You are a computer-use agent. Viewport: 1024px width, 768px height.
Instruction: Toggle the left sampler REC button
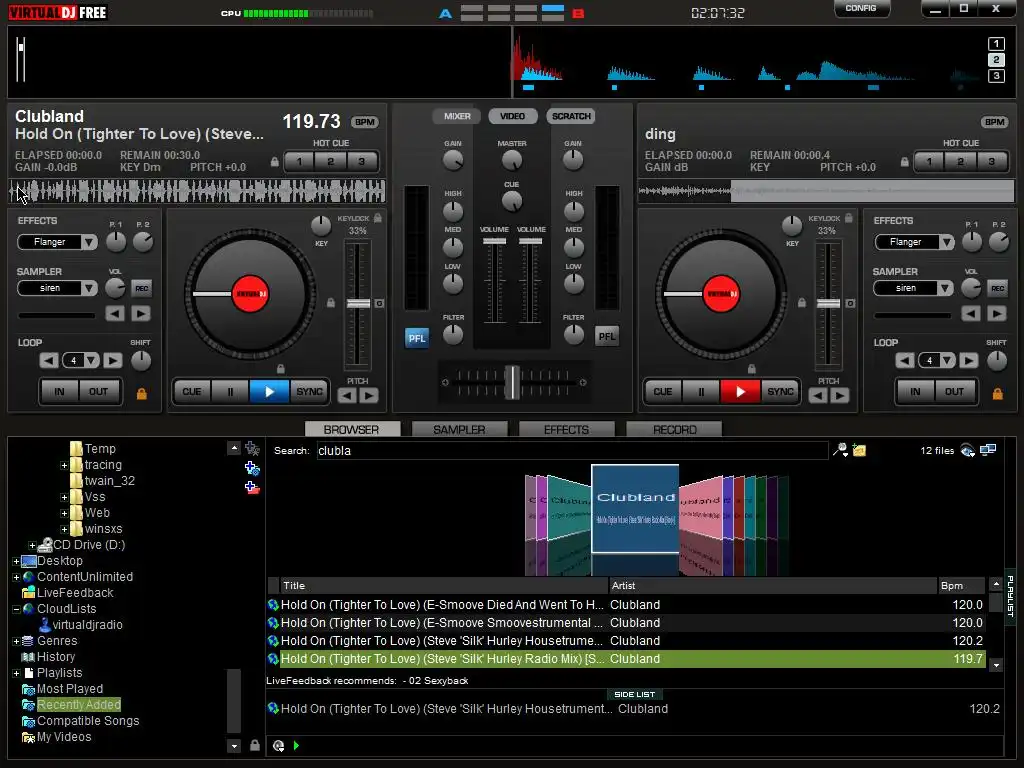coord(142,288)
